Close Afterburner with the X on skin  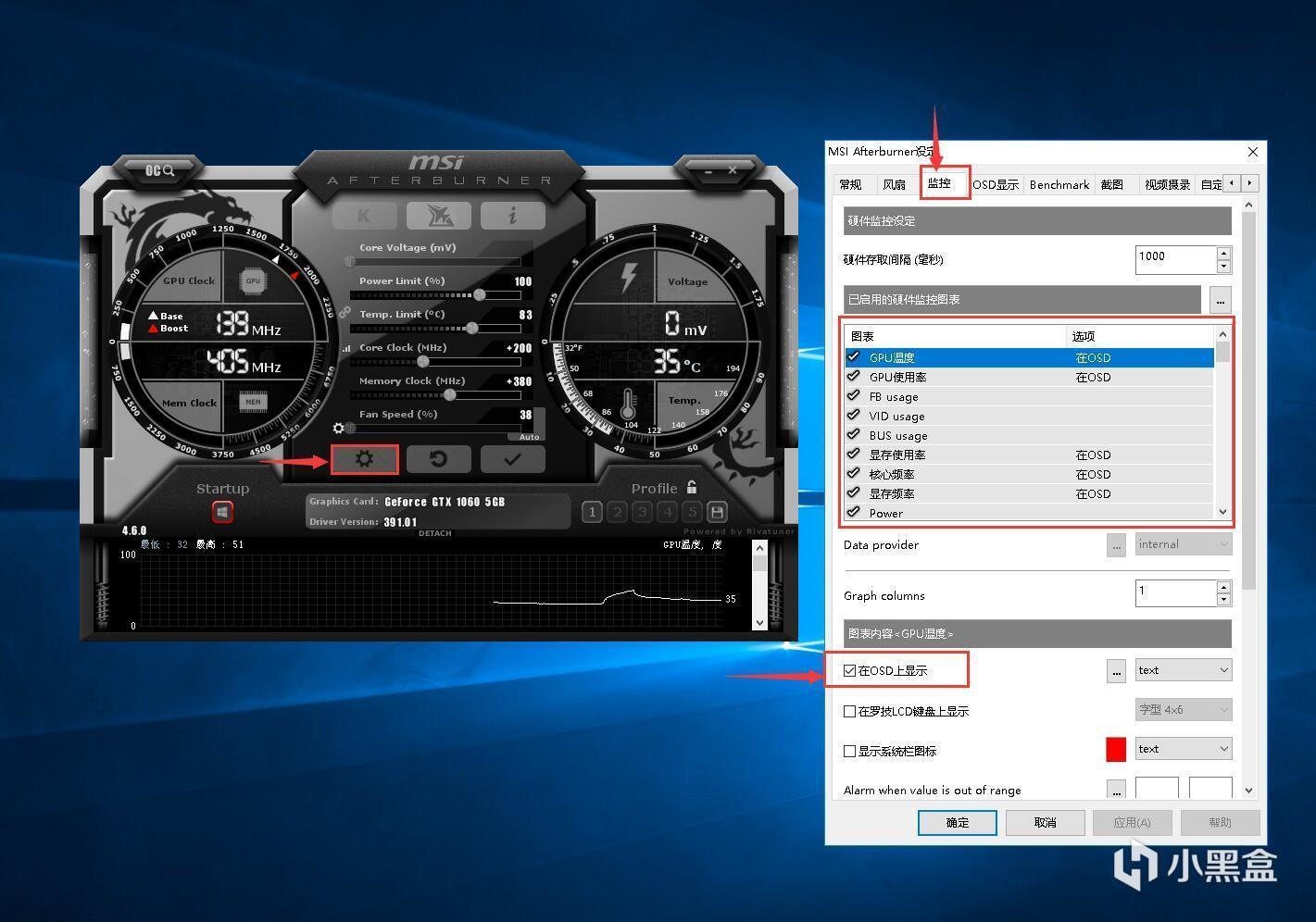733,170
